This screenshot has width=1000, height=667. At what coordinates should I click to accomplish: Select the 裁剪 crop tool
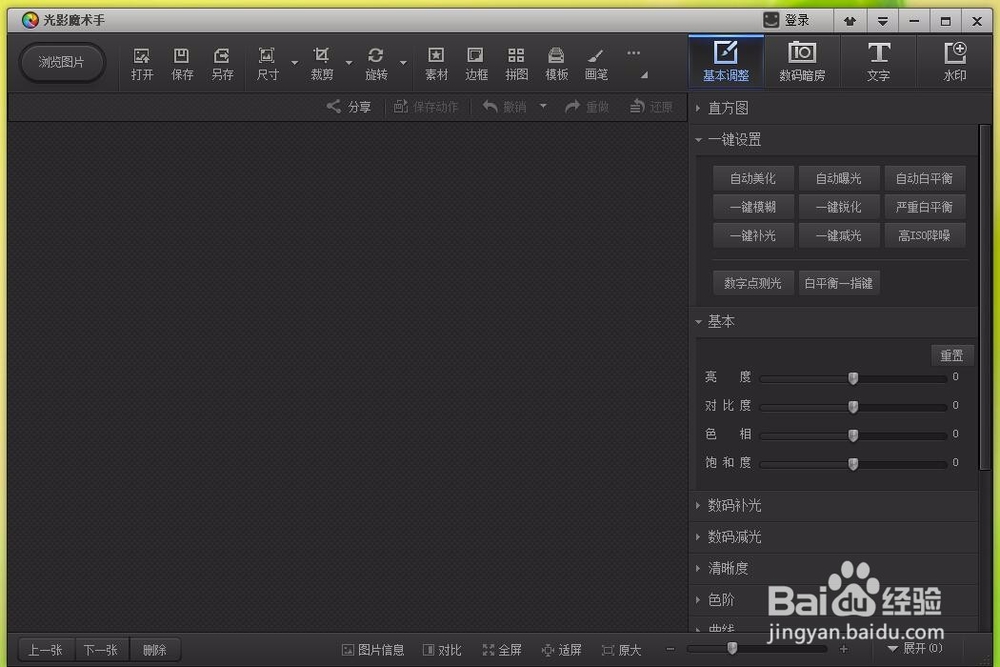321,64
